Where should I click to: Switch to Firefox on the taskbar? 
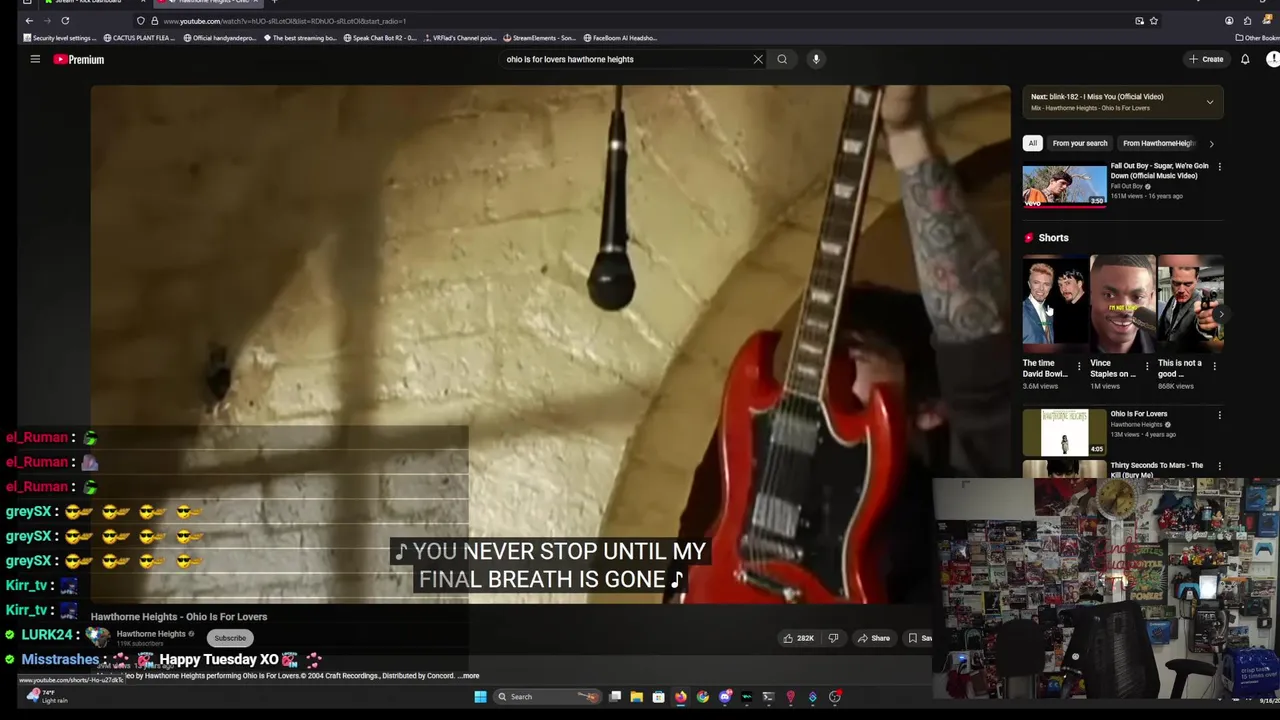point(681,697)
